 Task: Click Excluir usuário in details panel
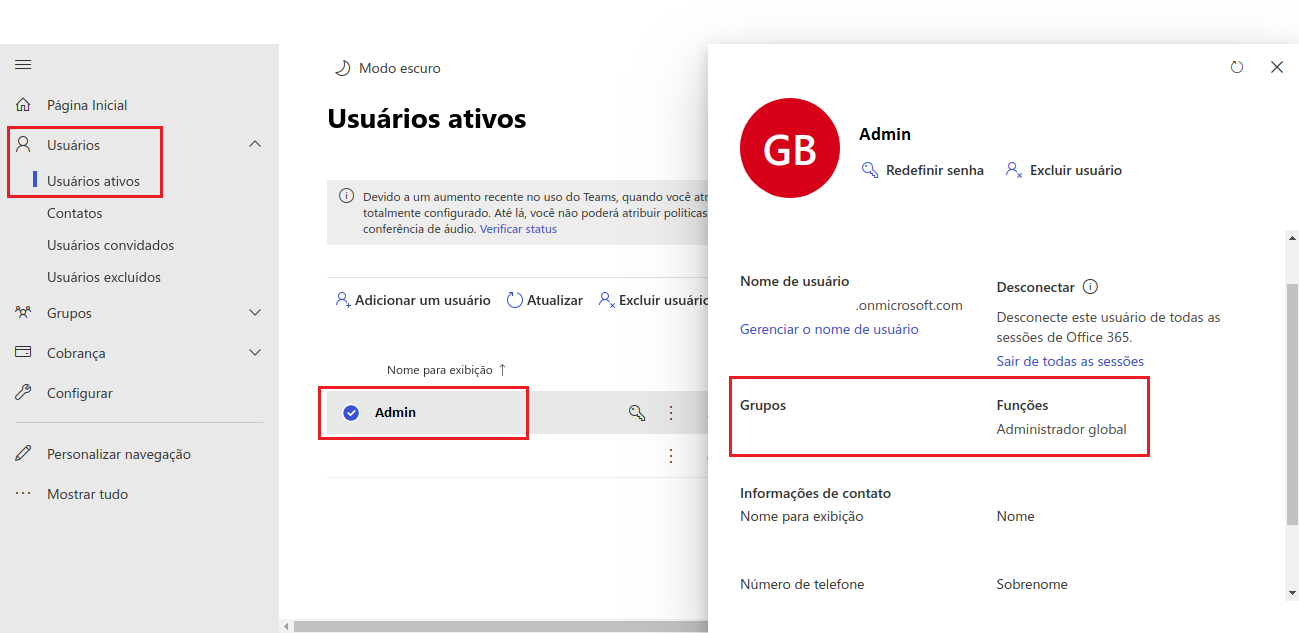[x=1064, y=171]
